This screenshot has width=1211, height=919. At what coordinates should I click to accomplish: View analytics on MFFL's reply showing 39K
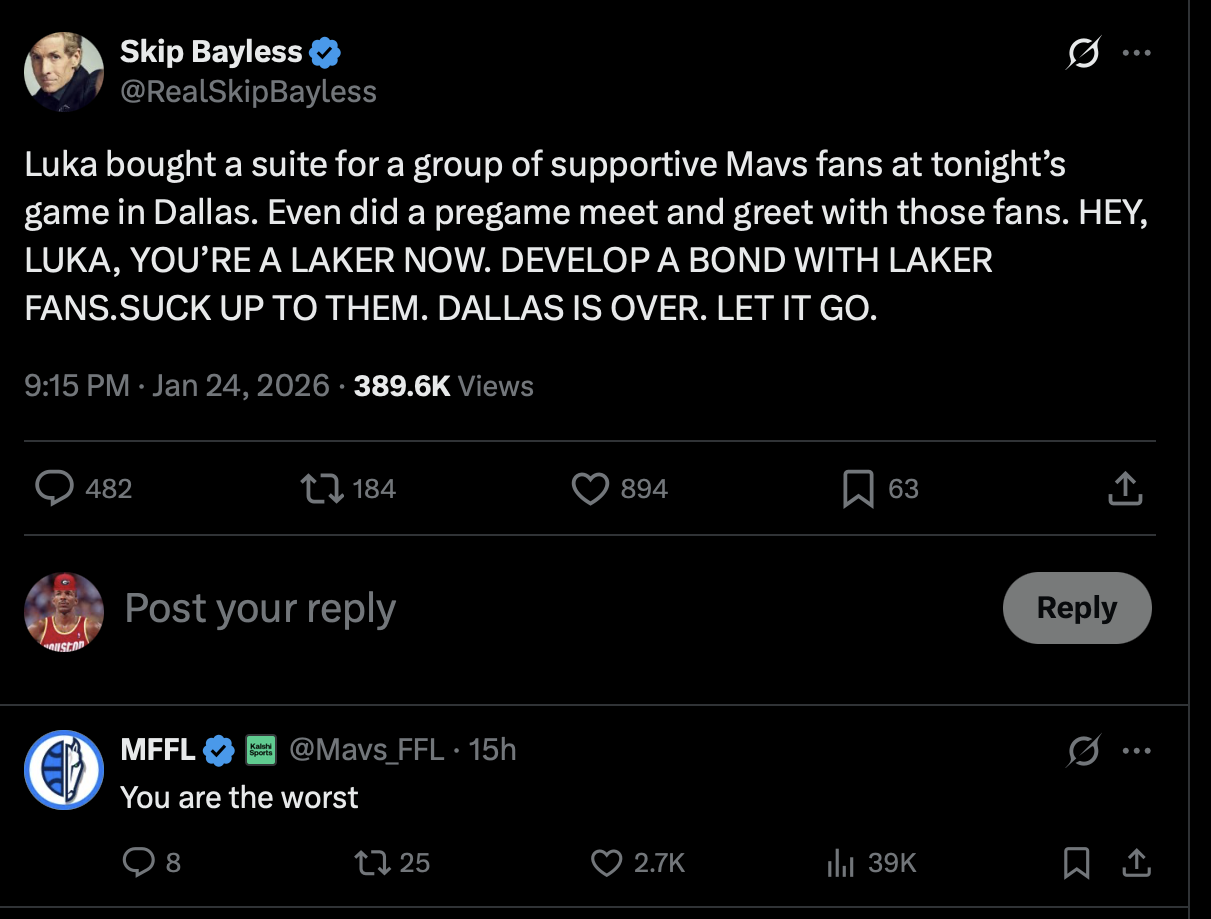point(843,862)
